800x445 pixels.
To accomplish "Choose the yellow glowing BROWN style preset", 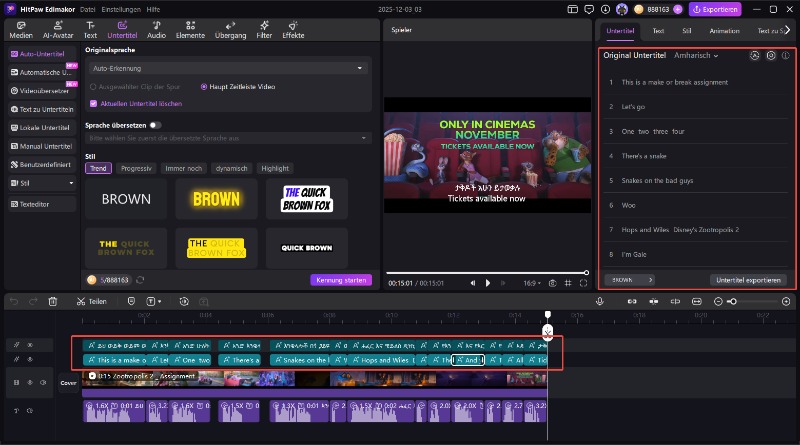I will [216, 199].
